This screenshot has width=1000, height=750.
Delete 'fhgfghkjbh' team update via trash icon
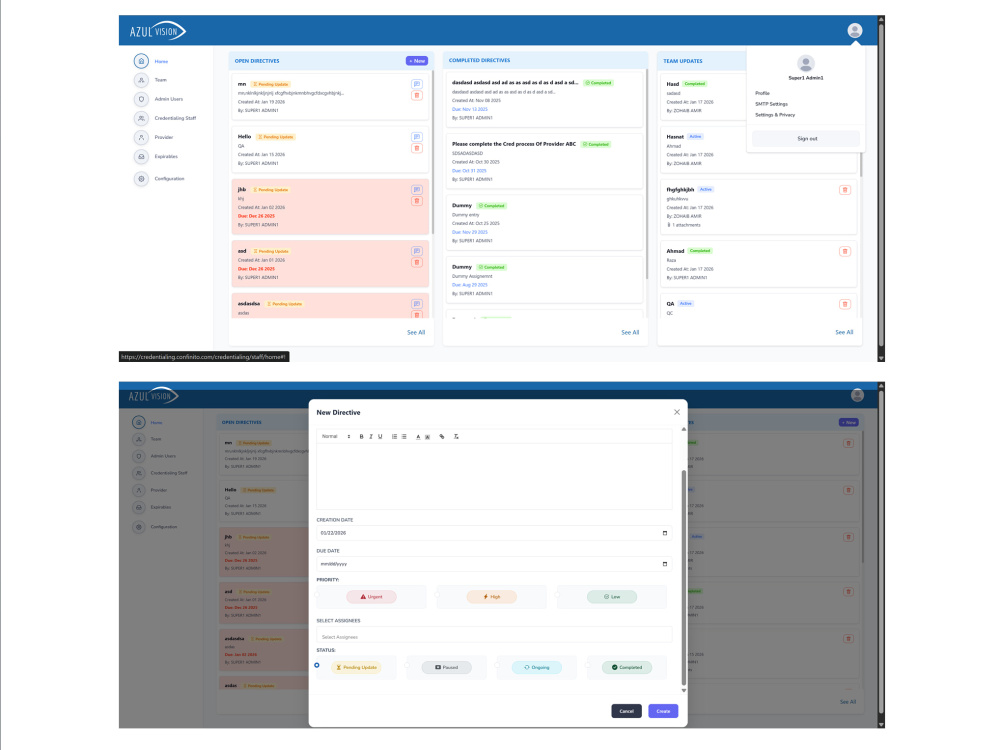(x=845, y=190)
